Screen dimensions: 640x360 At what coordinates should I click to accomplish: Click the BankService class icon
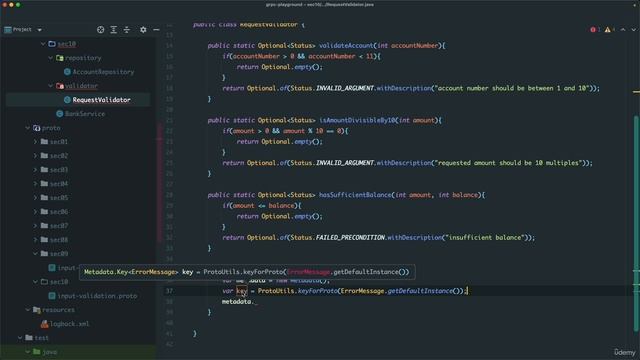(x=60, y=113)
